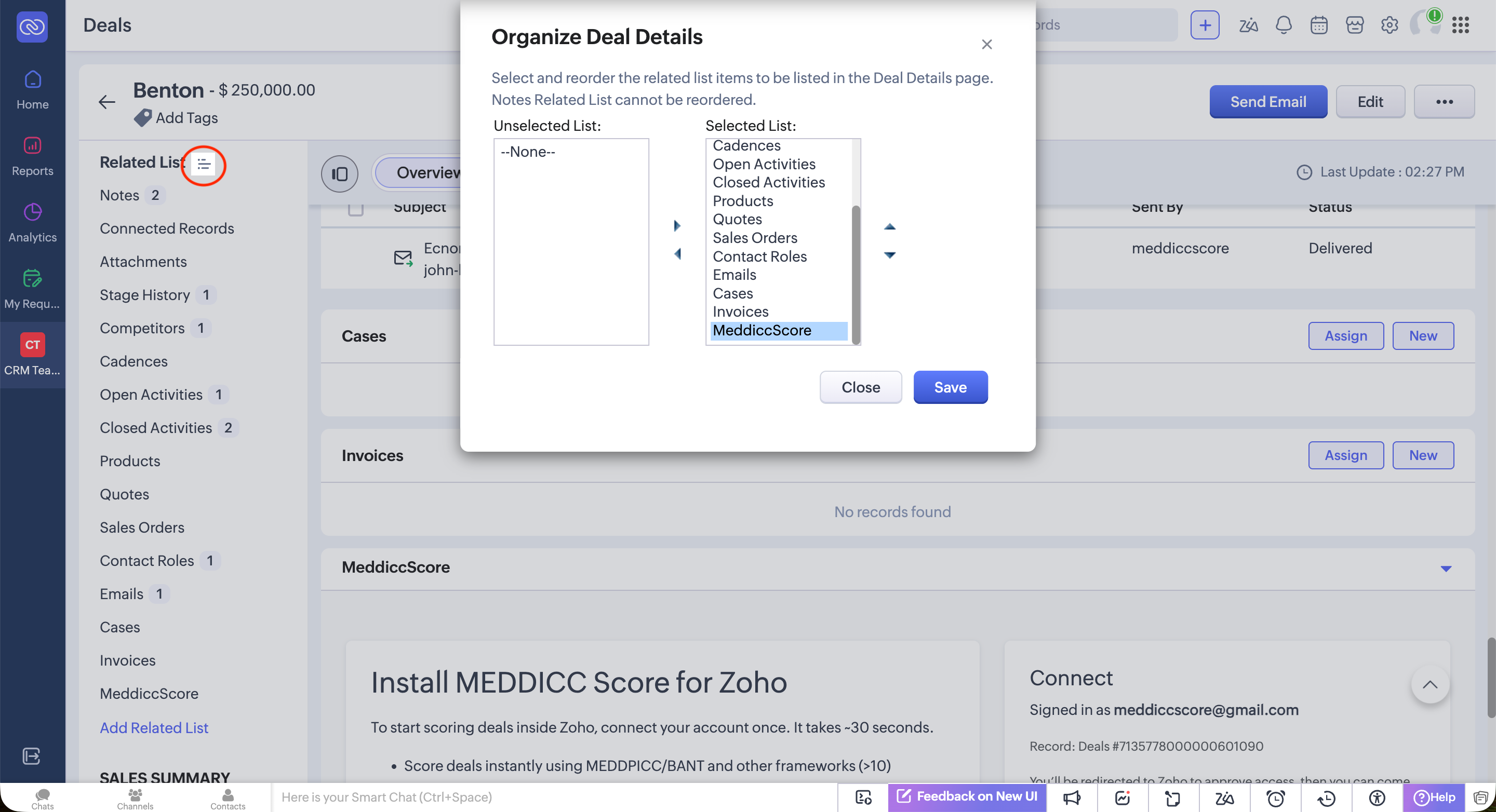
Task: Click the circled organize Related List icon
Action: pos(203,165)
